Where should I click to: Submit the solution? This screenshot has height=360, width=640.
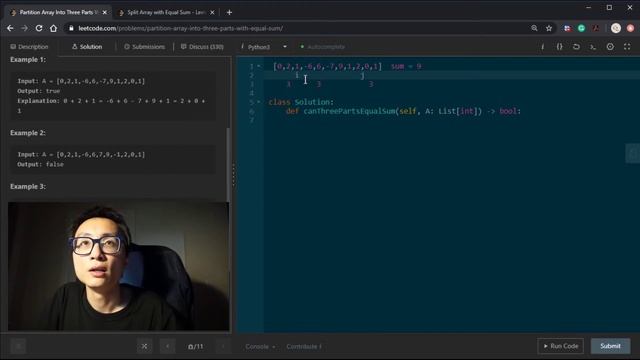(x=611, y=346)
